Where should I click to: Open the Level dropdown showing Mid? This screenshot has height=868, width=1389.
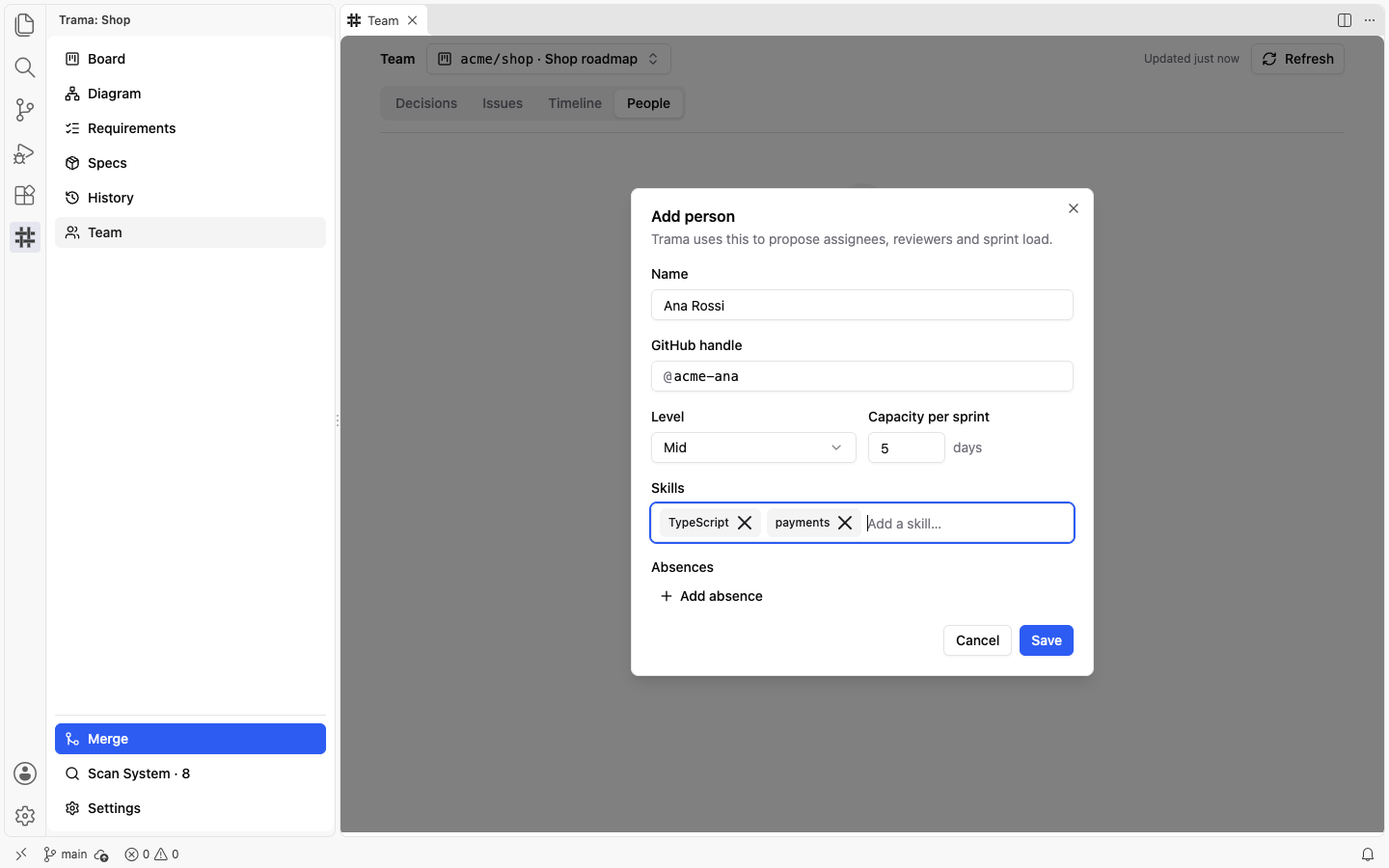[753, 448]
